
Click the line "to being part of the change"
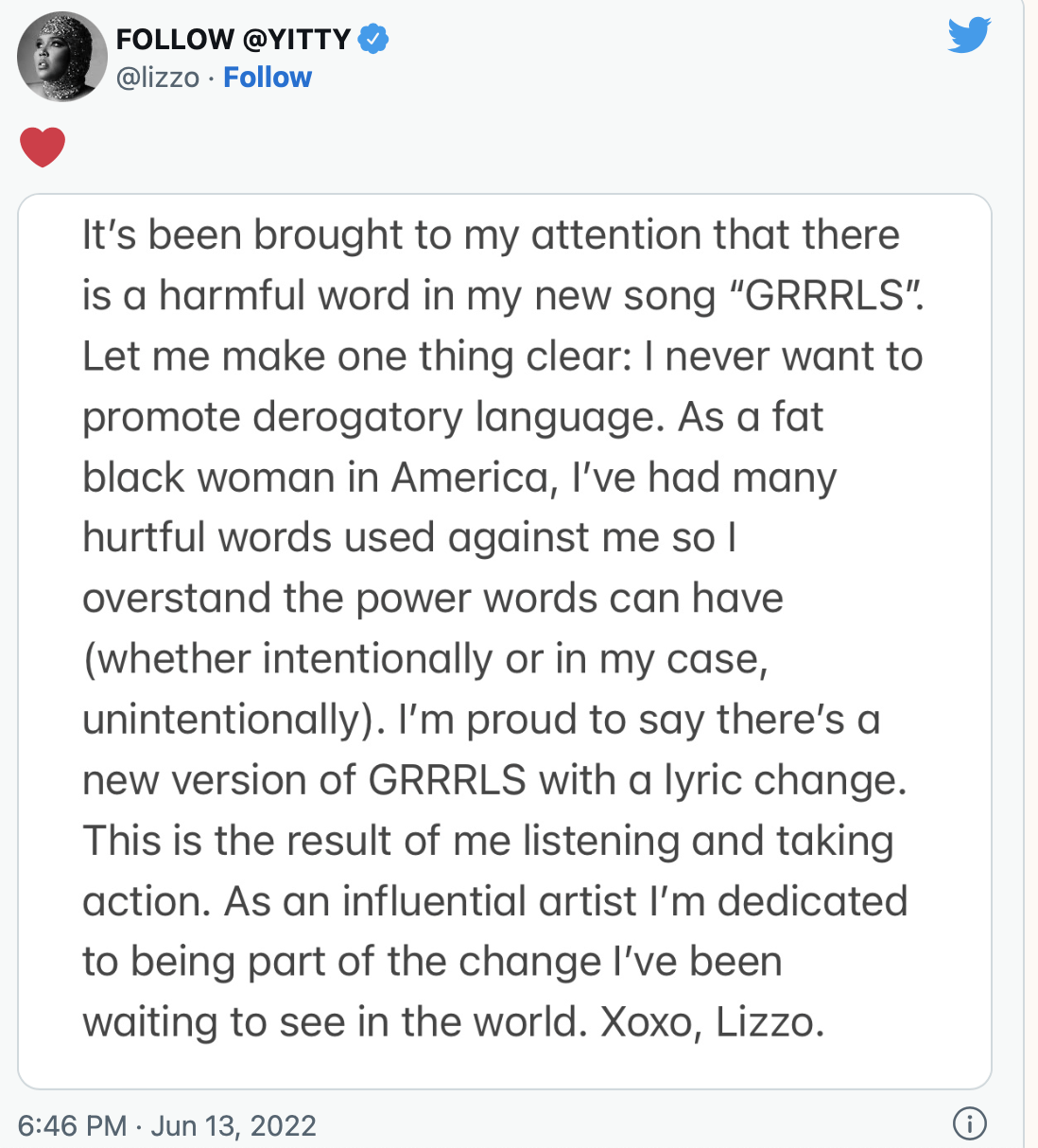[432, 962]
